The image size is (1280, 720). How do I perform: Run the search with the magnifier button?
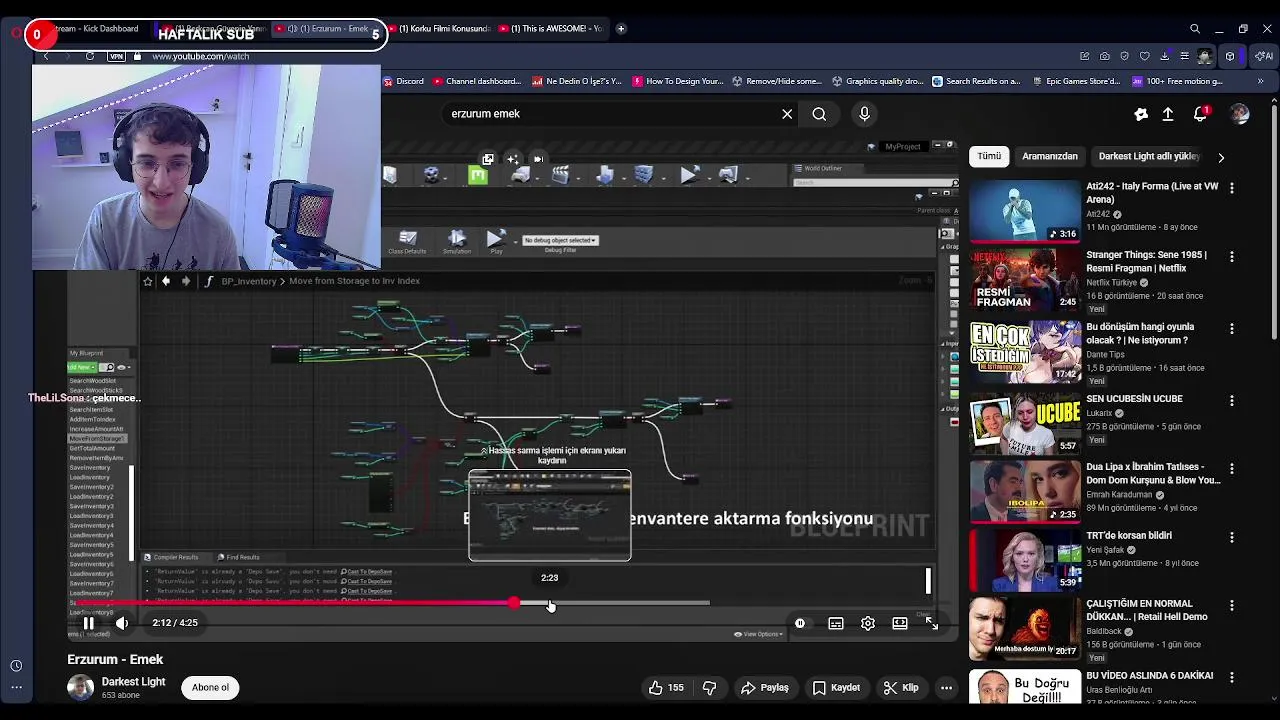click(x=819, y=114)
